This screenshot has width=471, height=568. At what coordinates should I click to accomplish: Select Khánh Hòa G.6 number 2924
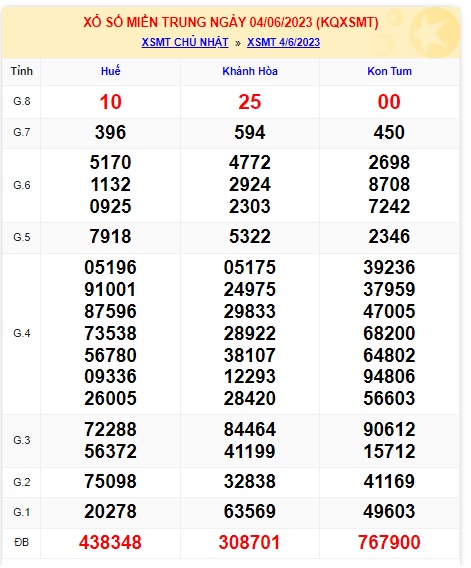pos(250,184)
